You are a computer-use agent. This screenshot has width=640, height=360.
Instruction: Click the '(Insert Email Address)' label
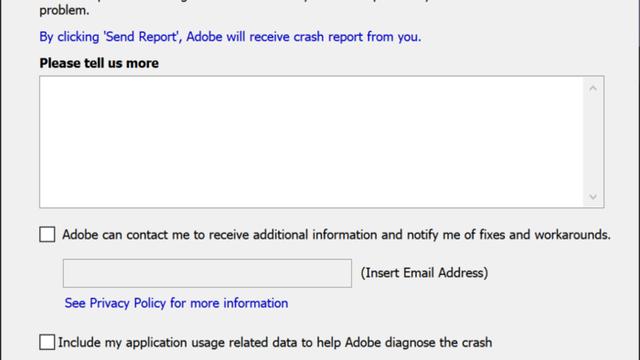point(424,273)
